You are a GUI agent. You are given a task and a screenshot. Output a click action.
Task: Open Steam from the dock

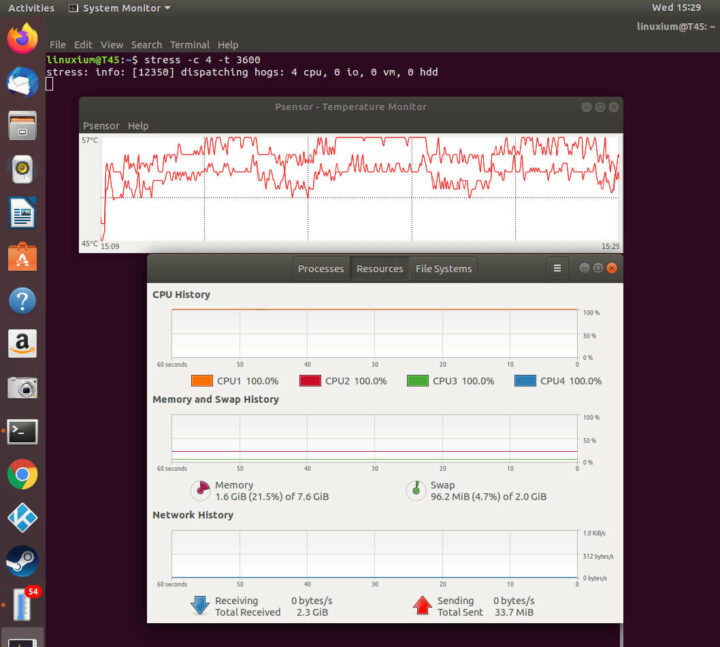[x=22, y=561]
